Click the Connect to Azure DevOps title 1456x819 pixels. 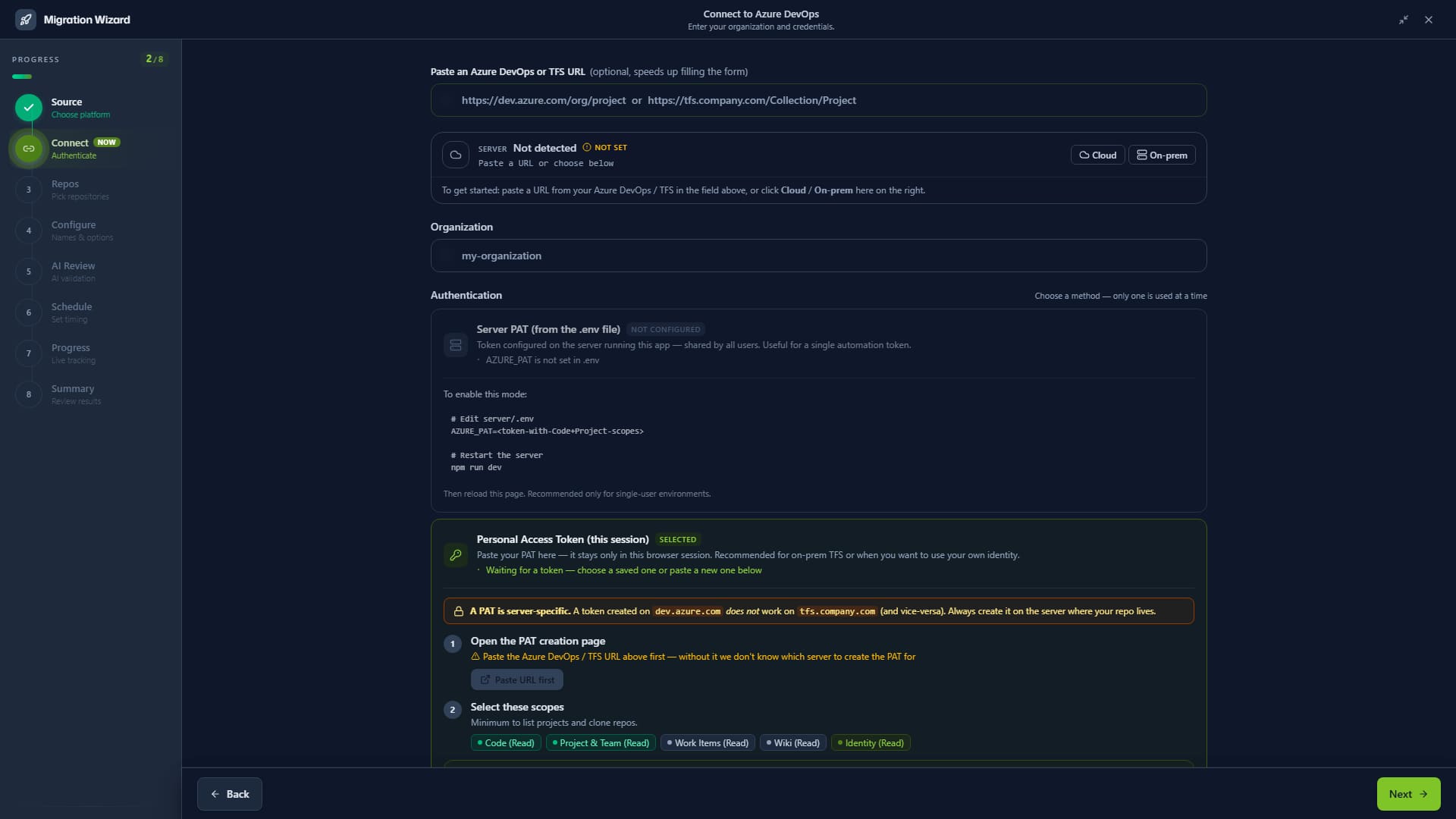(x=761, y=14)
